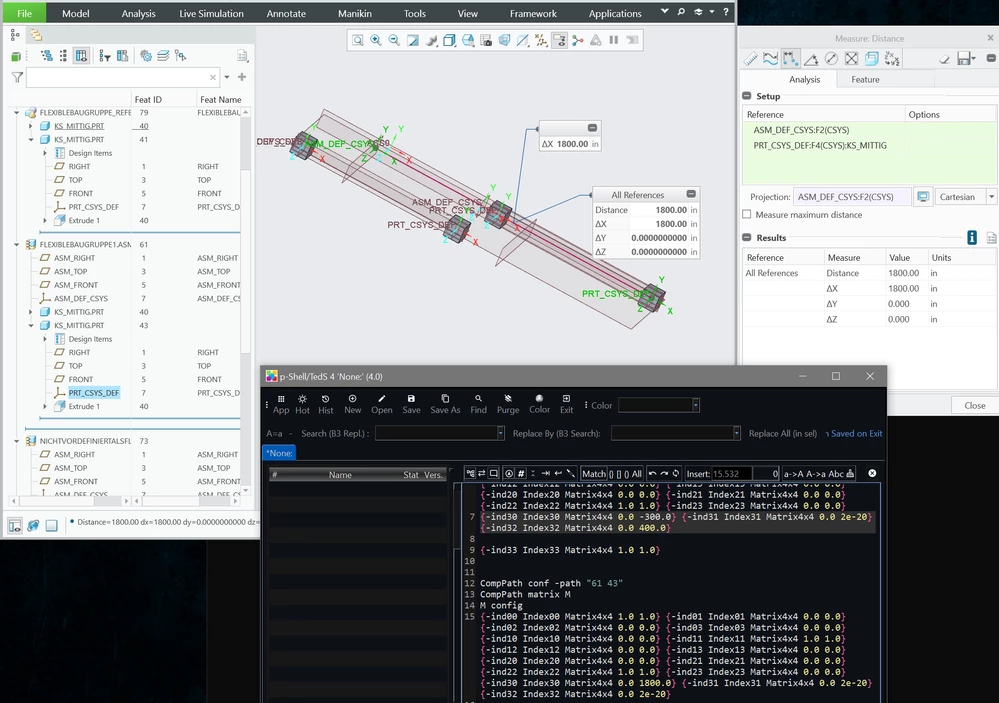Open the File menu
Viewport: 999px width, 703px height.
pos(24,13)
